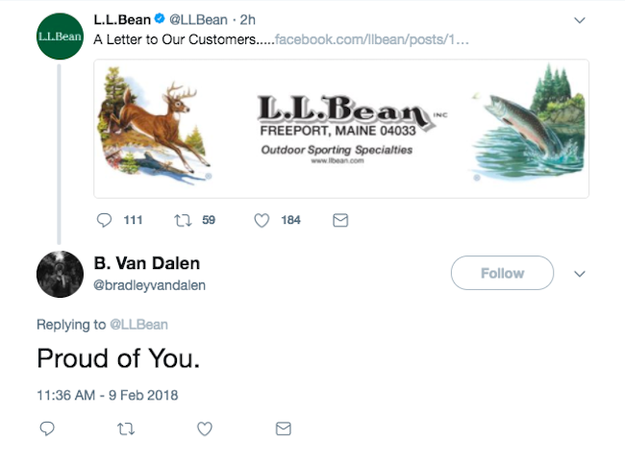Open L.L.Bean green profile avatar
The width and height of the screenshot is (625, 464).
tap(59, 37)
